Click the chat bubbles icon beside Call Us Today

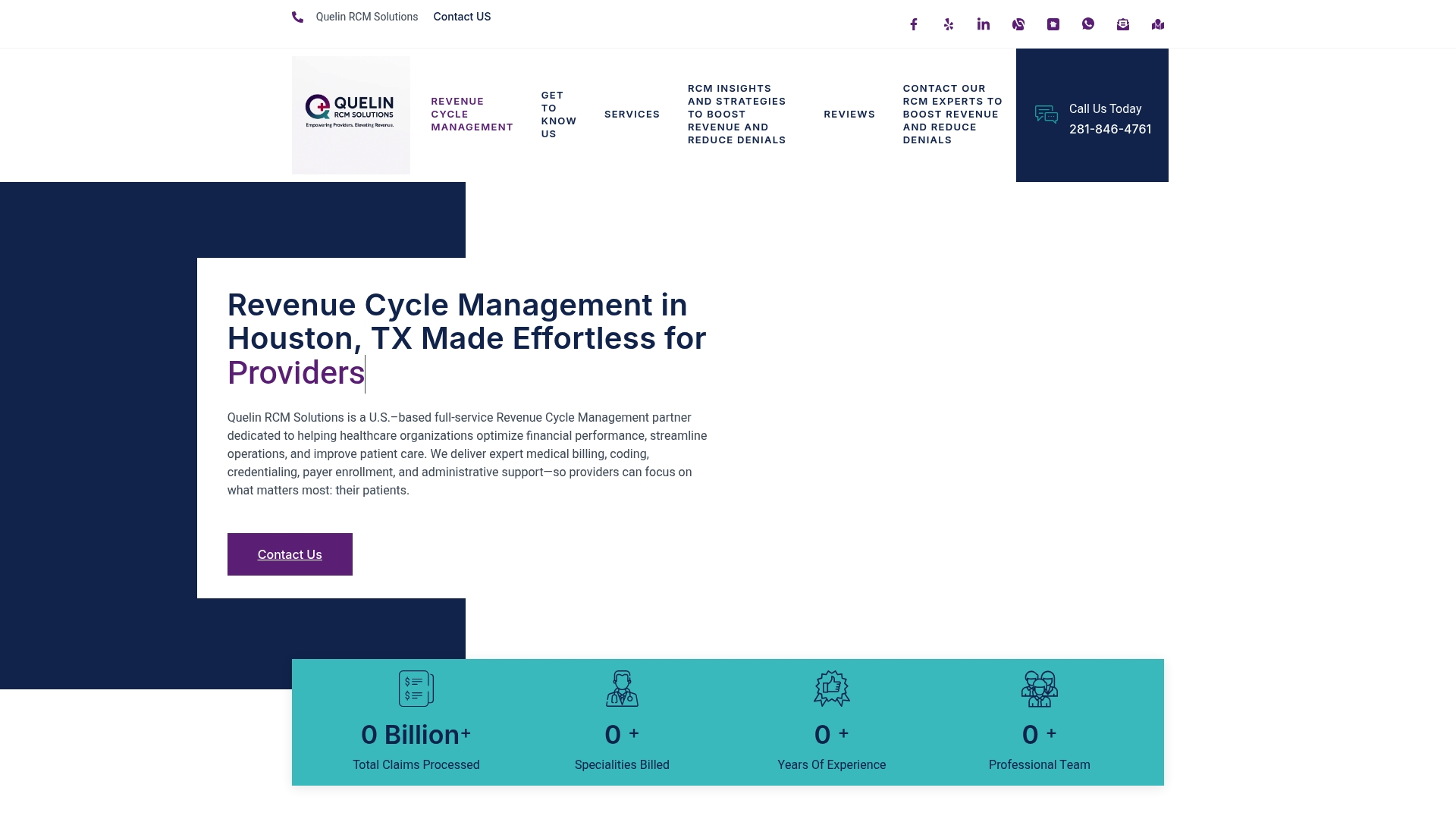coord(1046,115)
